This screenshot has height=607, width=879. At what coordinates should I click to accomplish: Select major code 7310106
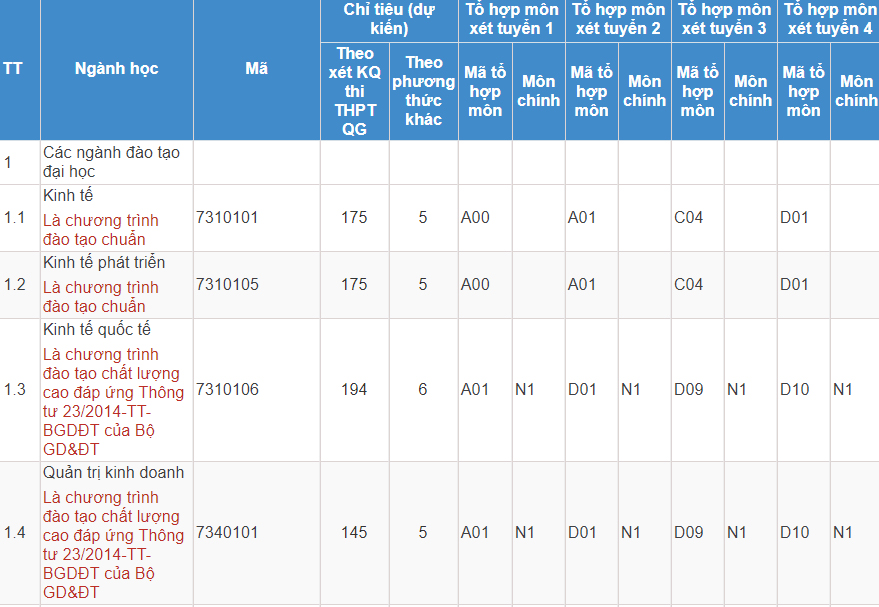pyautogui.click(x=227, y=389)
